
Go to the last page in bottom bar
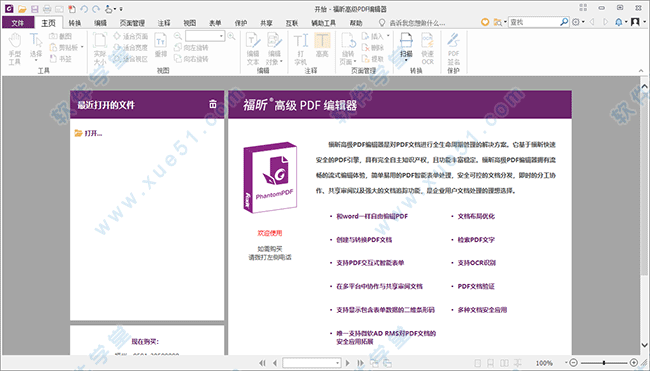click(360, 363)
